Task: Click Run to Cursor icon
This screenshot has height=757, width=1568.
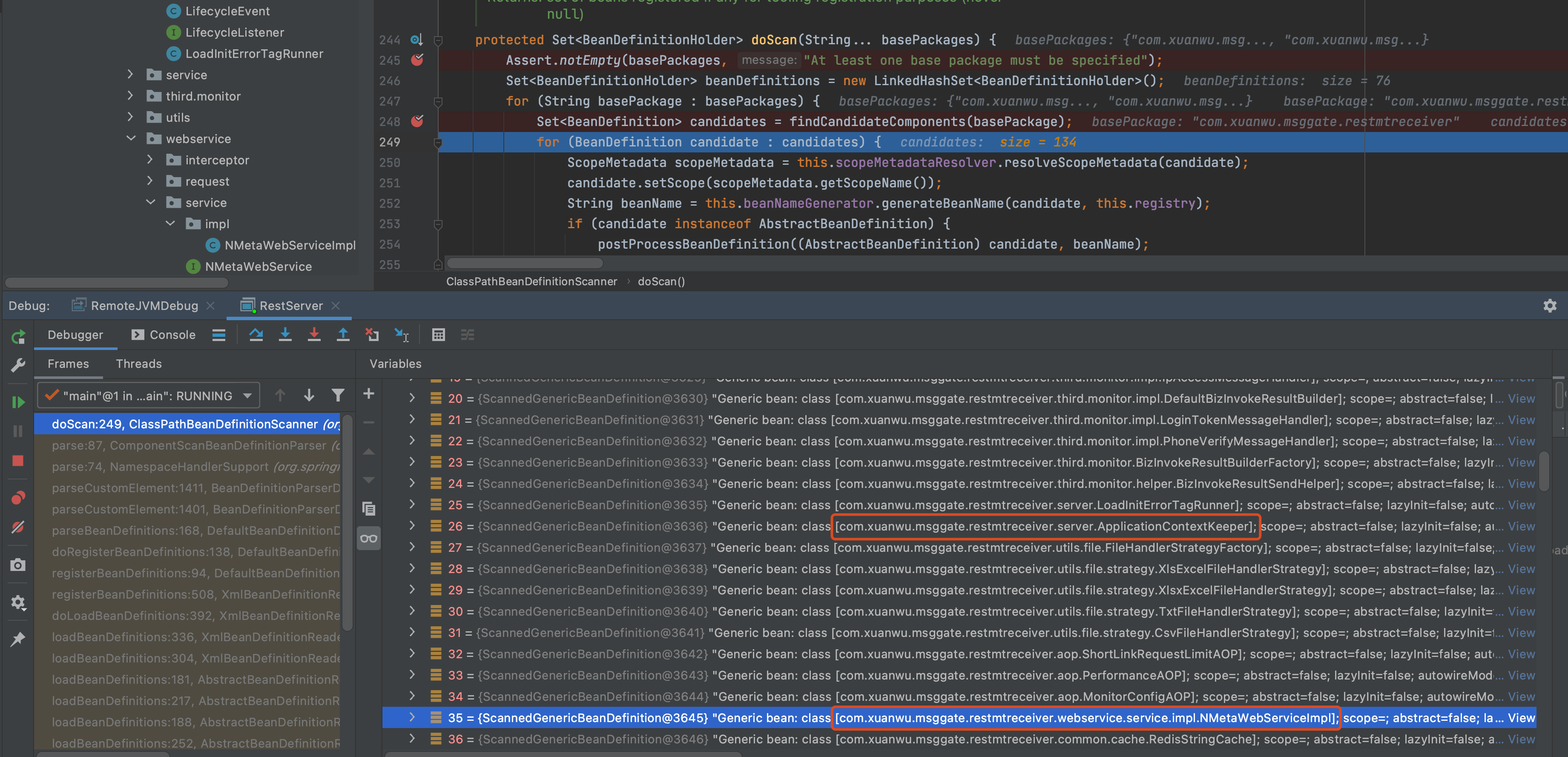Action: pos(401,335)
